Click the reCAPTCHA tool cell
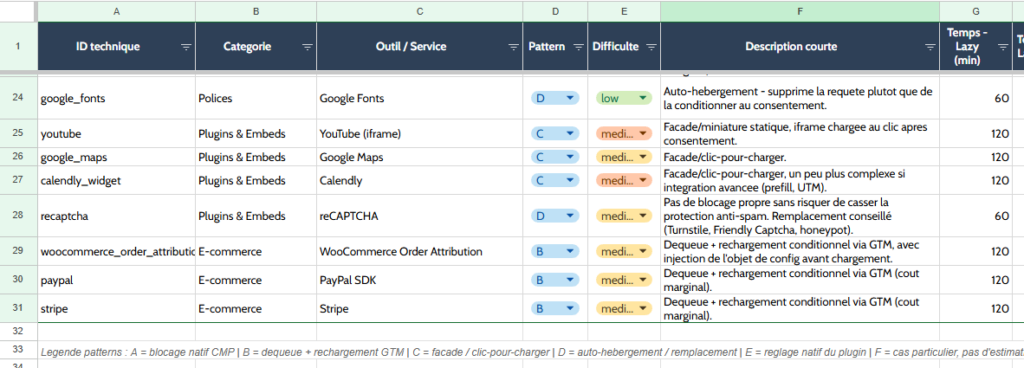This screenshot has width=1024, height=368. tap(419, 216)
